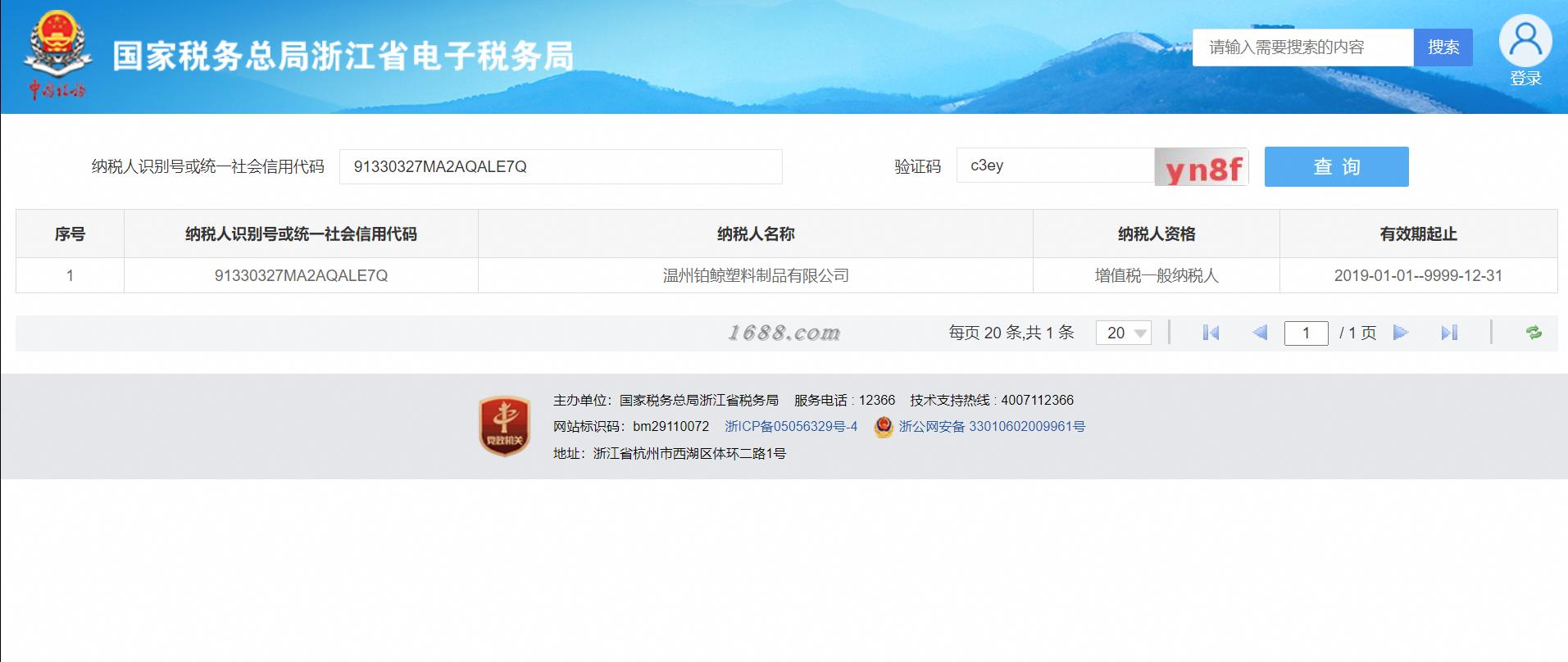This screenshot has height=662, width=1568.
Task: Open the 20 per-page dropdown
Action: click(x=1124, y=333)
